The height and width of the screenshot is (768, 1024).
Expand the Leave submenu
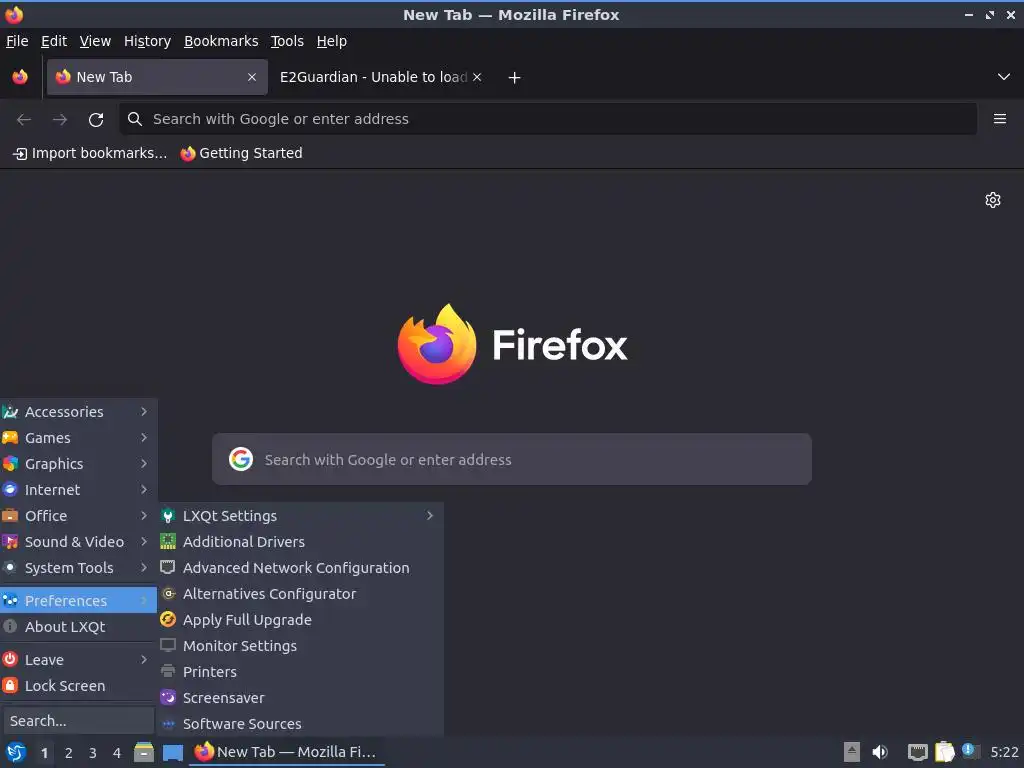click(x=78, y=660)
